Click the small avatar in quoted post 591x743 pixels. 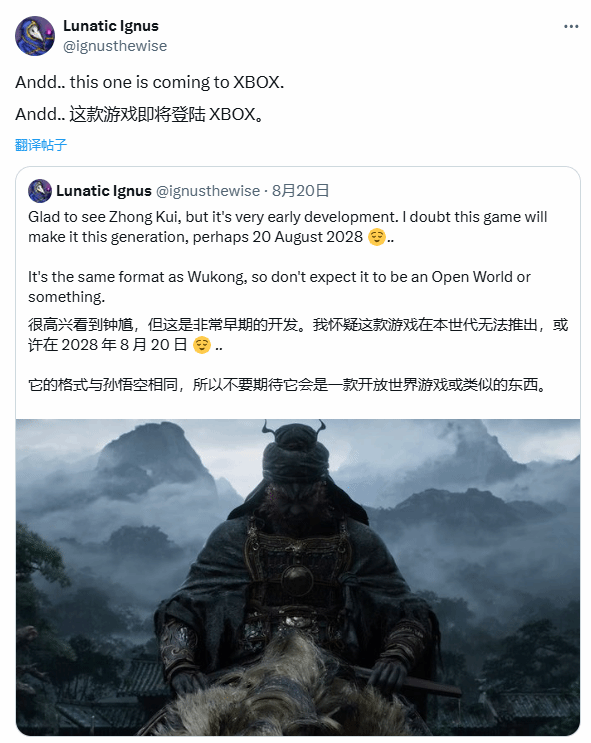(40, 190)
